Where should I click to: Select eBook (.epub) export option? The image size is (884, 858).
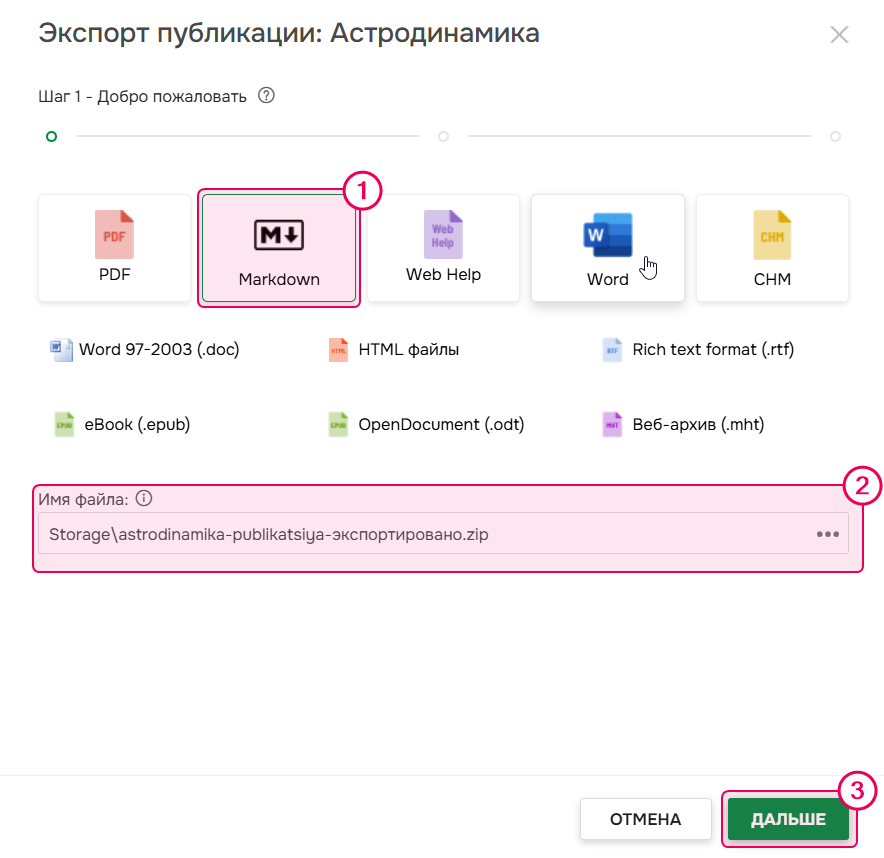(x=122, y=424)
